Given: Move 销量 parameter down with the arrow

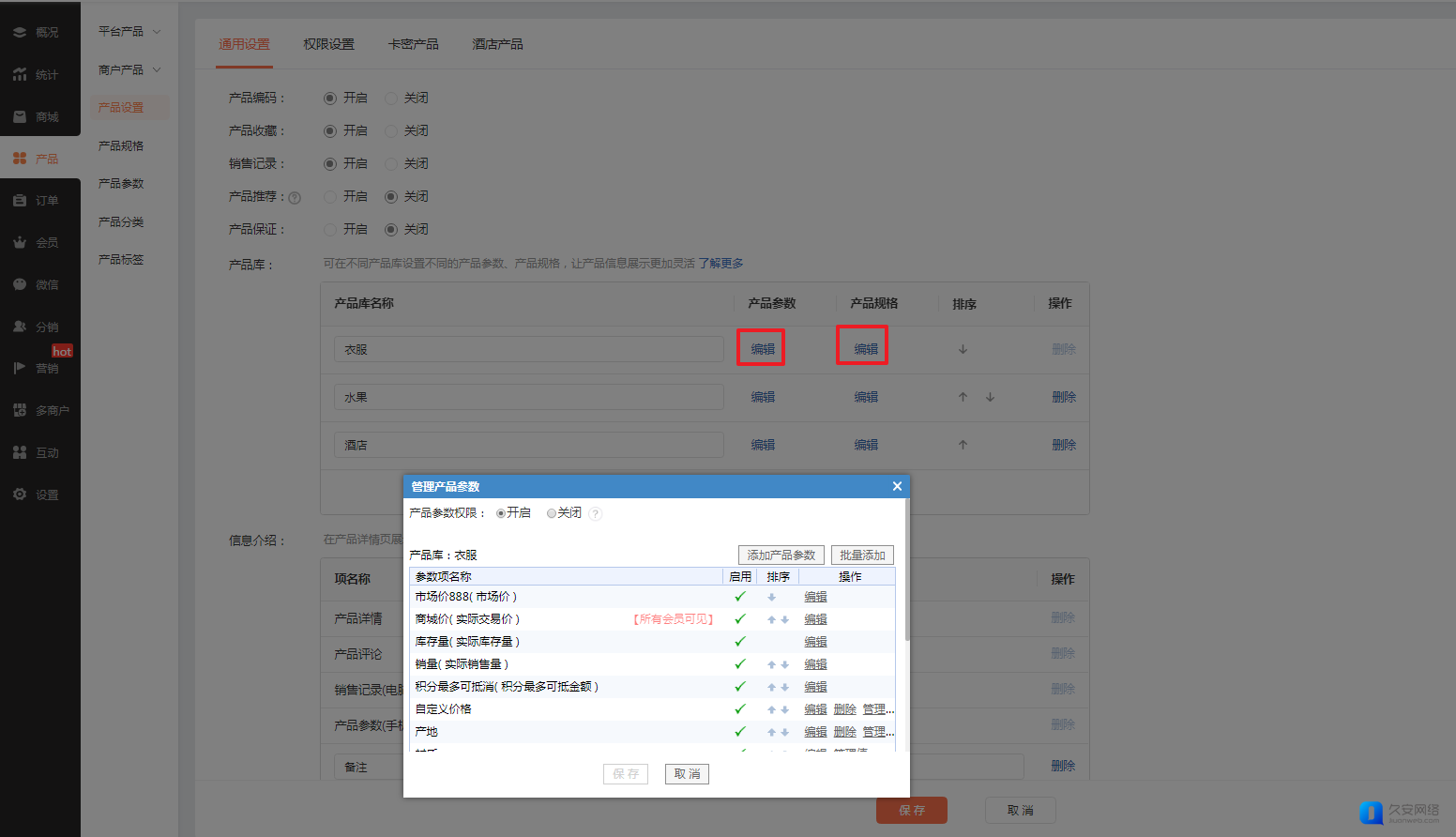Looking at the screenshot, I should (785, 664).
